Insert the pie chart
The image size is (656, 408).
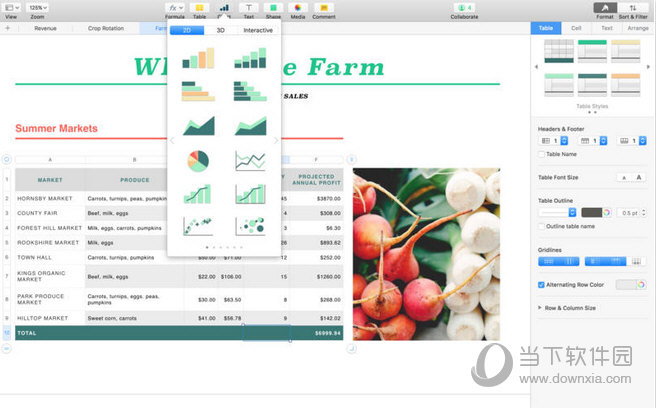[x=198, y=161]
